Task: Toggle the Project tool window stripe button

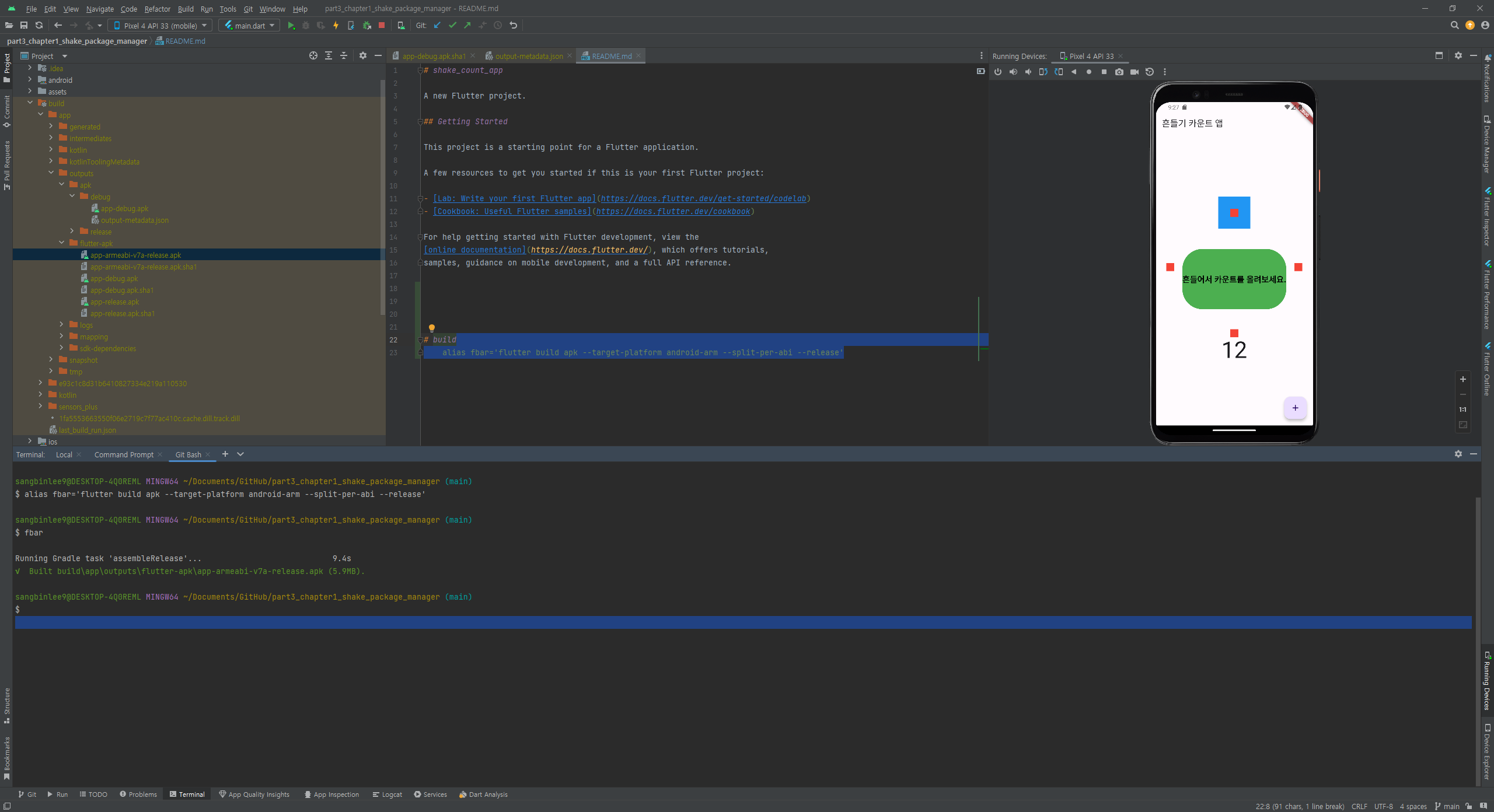Action: click(x=7, y=66)
